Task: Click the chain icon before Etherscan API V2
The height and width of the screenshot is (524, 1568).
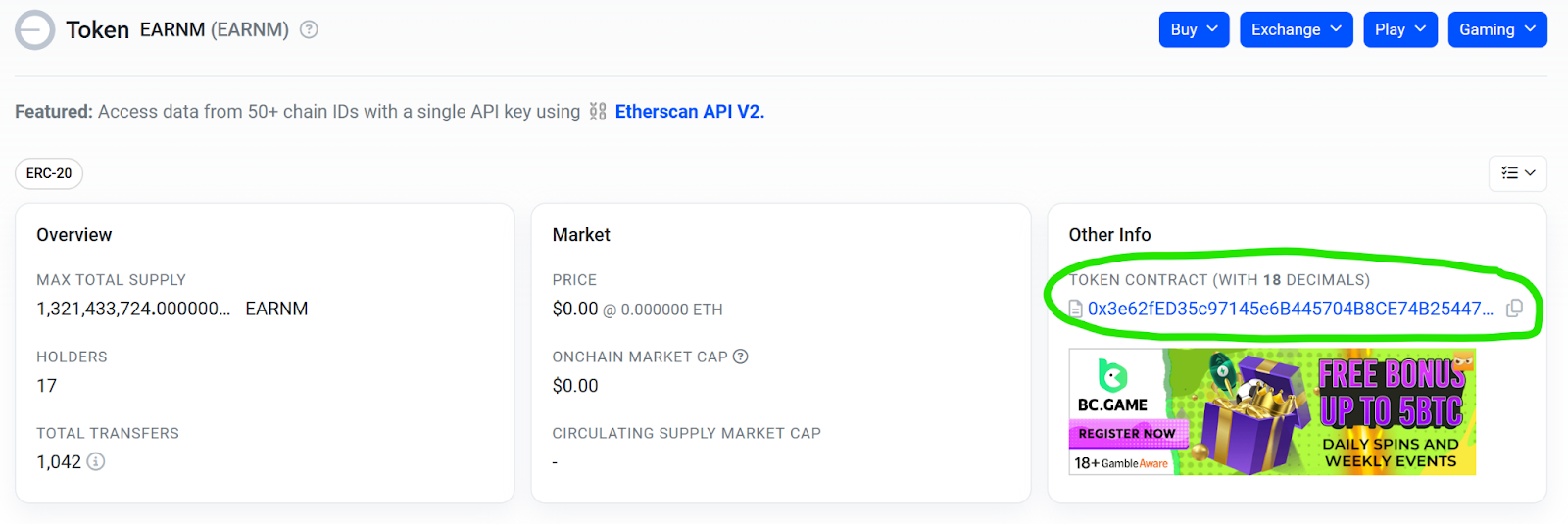Action: (x=598, y=112)
